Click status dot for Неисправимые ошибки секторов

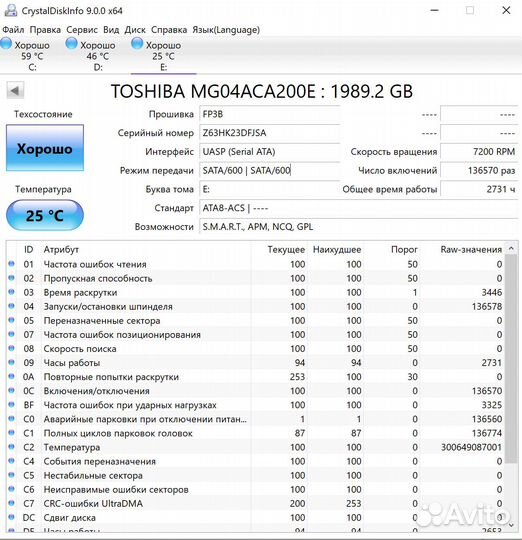pyautogui.click(x=11, y=489)
